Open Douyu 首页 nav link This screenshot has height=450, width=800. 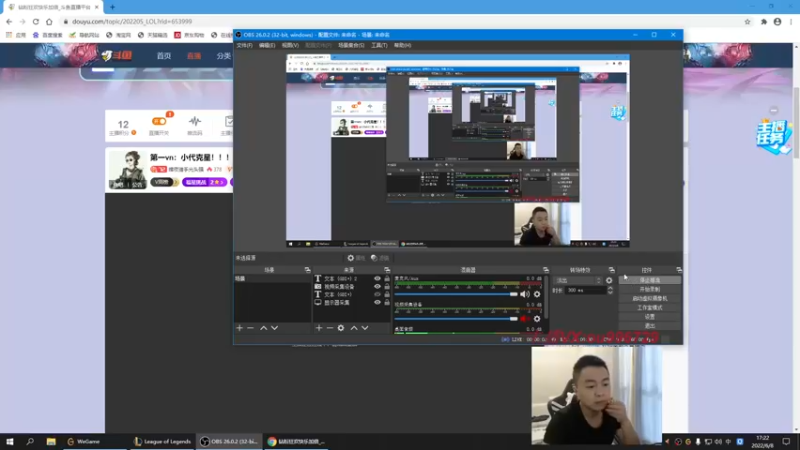point(164,56)
